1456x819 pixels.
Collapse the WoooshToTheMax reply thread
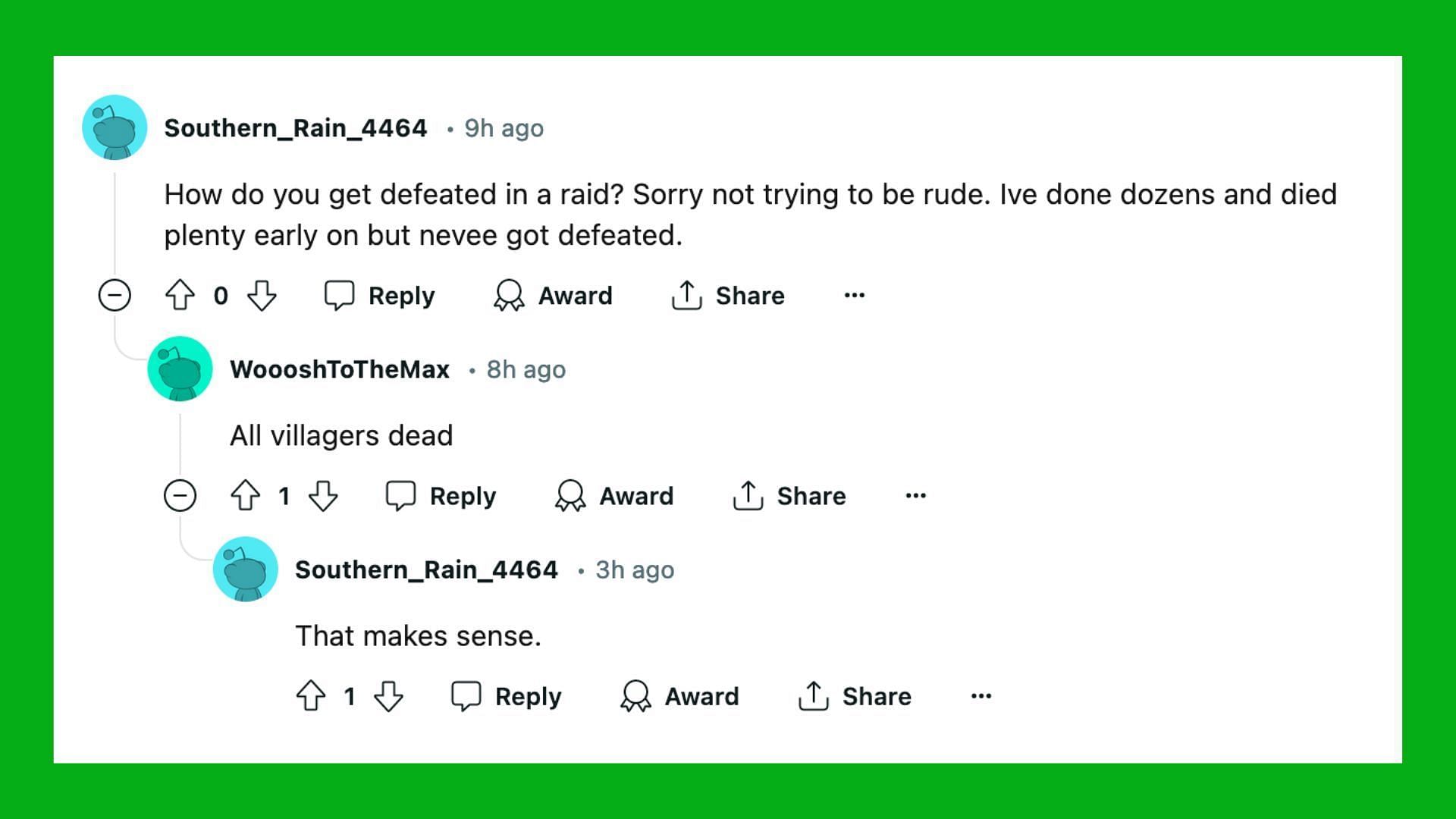pyautogui.click(x=180, y=496)
